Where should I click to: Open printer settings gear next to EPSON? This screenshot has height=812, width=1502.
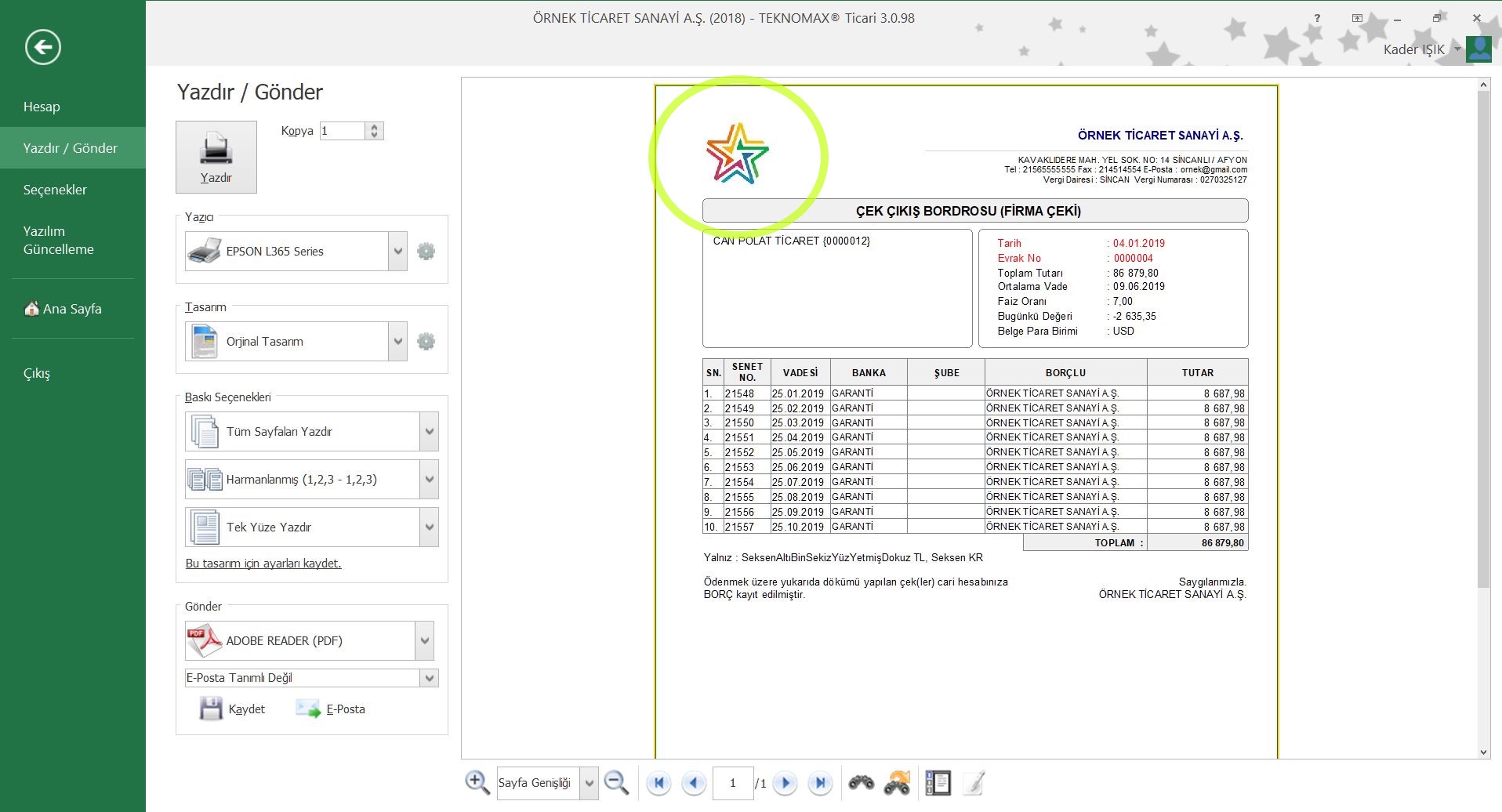coord(426,252)
